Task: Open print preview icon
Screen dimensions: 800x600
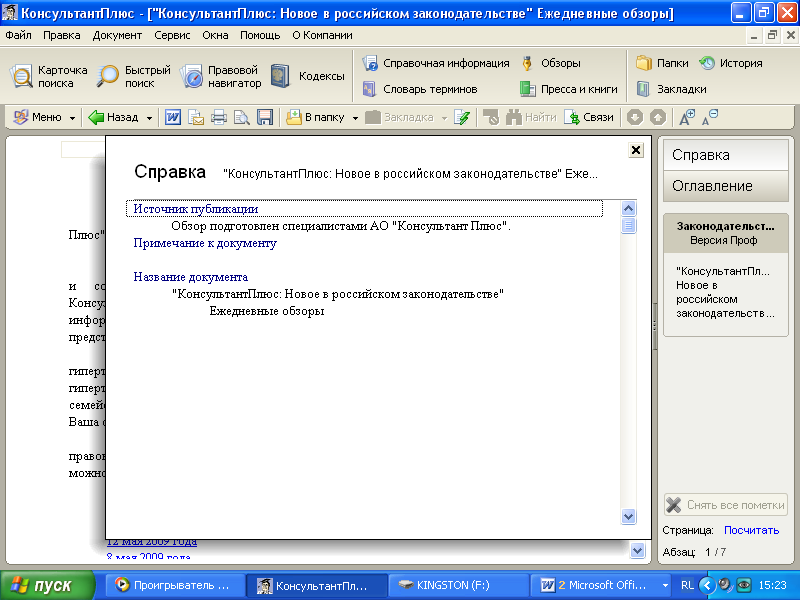Action: (x=242, y=117)
